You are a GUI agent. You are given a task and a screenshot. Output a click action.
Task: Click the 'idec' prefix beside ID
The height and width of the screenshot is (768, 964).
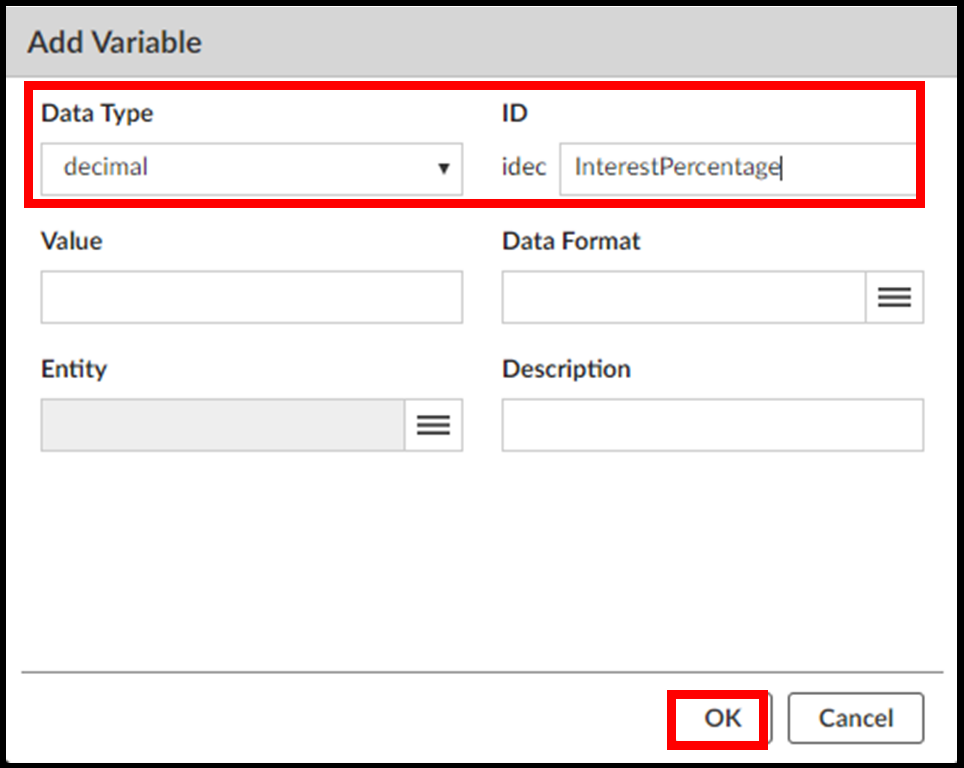[x=524, y=168]
